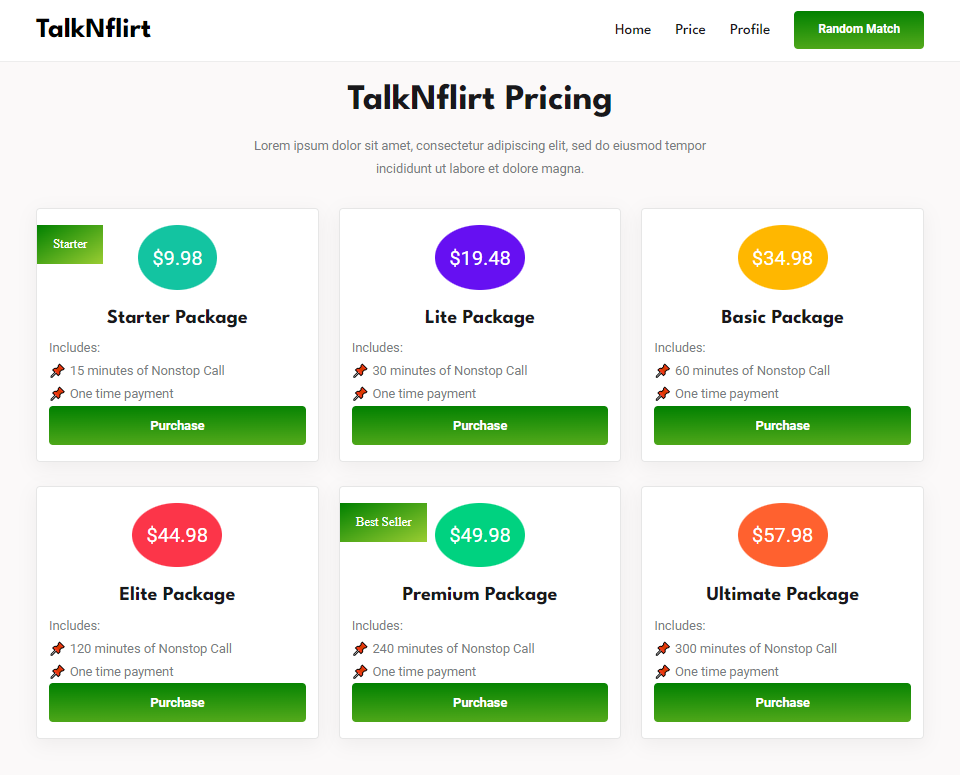
Task: Click the pin icon beside 15 minutes feature
Action: 58,370
